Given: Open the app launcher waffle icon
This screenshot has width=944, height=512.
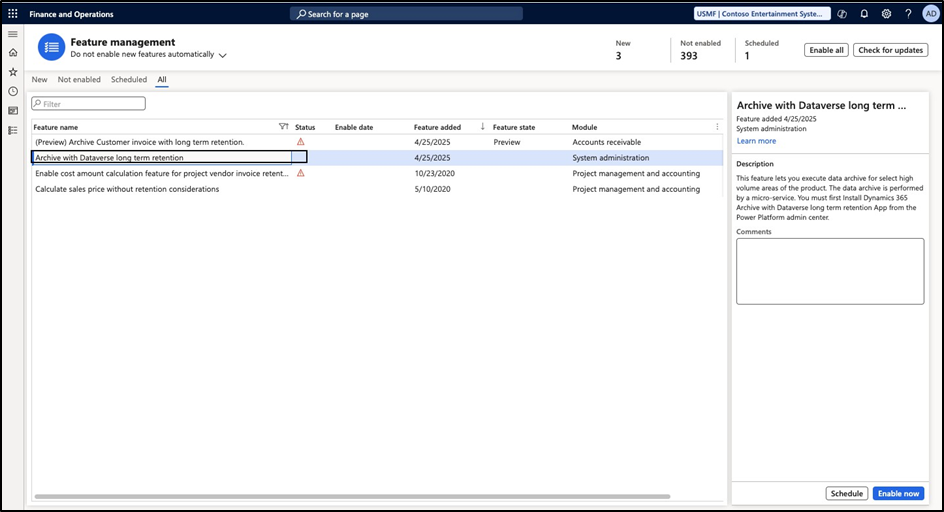Looking at the screenshot, I should pos(13,14).
